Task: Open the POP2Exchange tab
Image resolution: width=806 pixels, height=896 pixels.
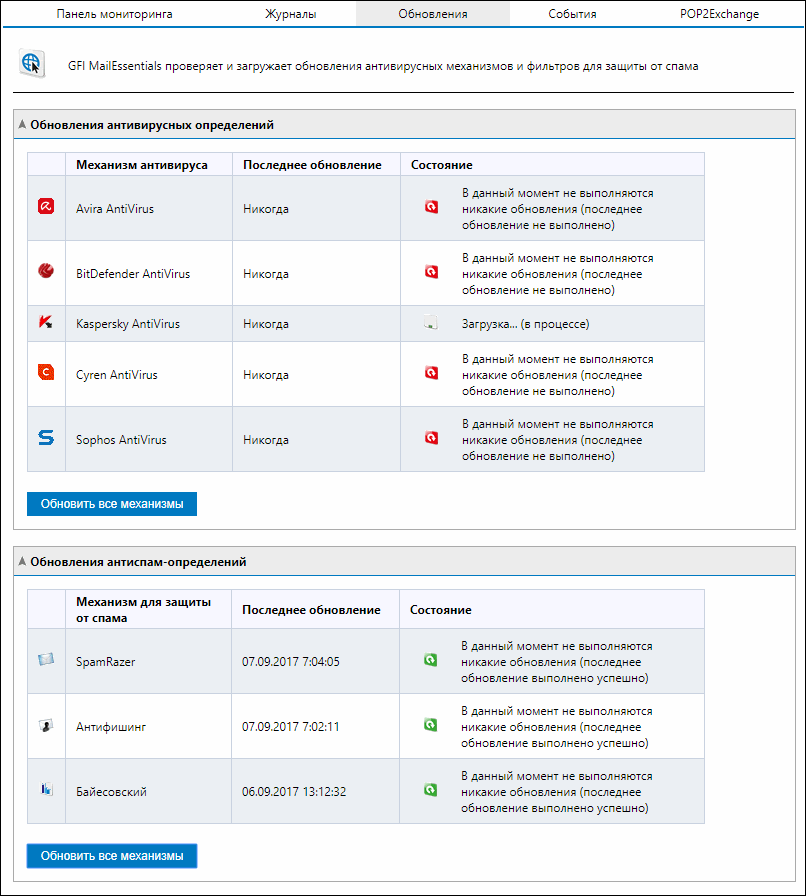Action: (x=719, y=14)
